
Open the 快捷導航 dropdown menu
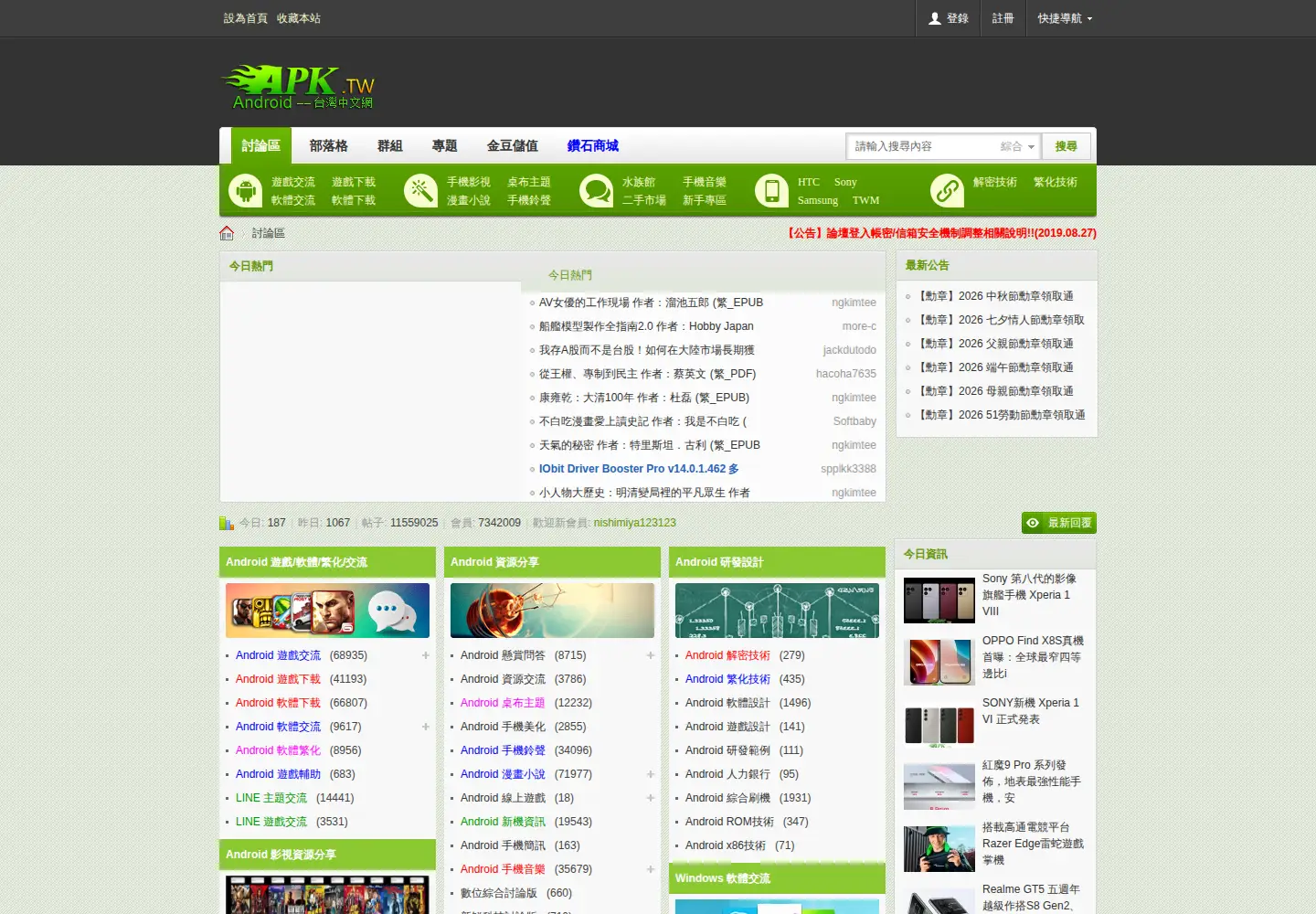coord(1065,18)
